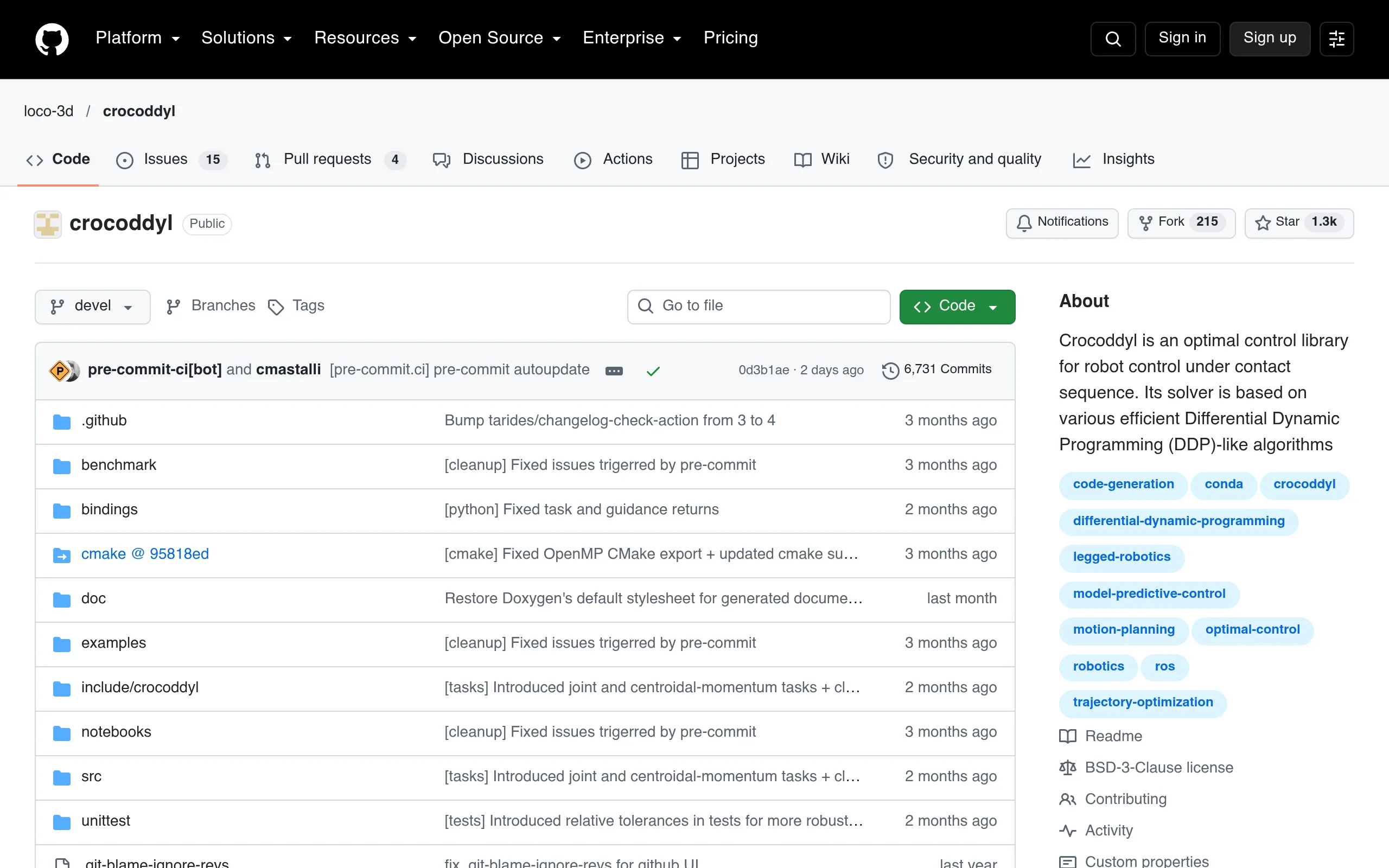Open the search magnifier button

(x=1112, y=39)
